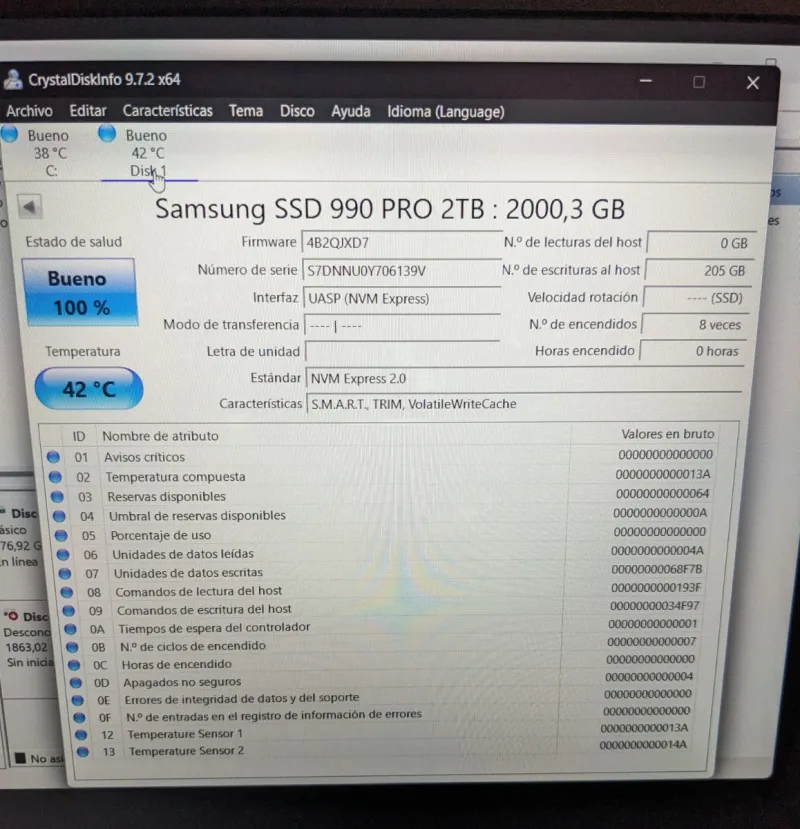Click the 42 °C temperature button

coord(89,389)
